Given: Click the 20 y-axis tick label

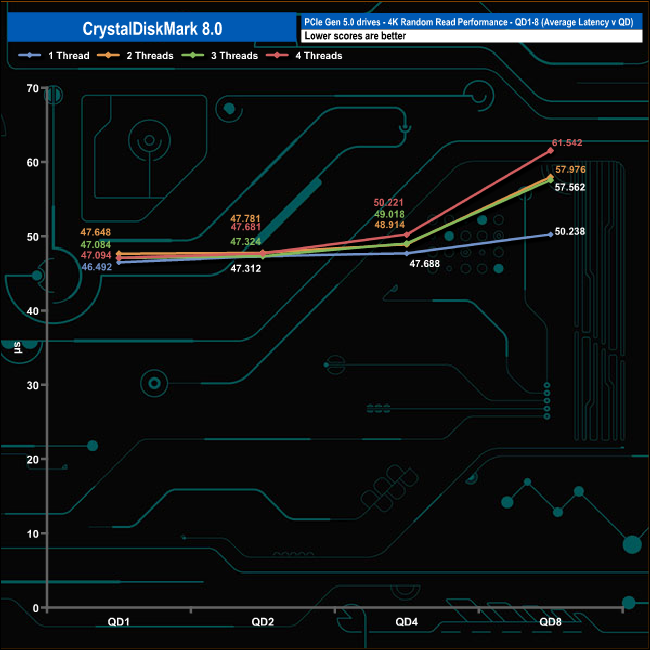Looking at the screenshot, I should [32, 459].
